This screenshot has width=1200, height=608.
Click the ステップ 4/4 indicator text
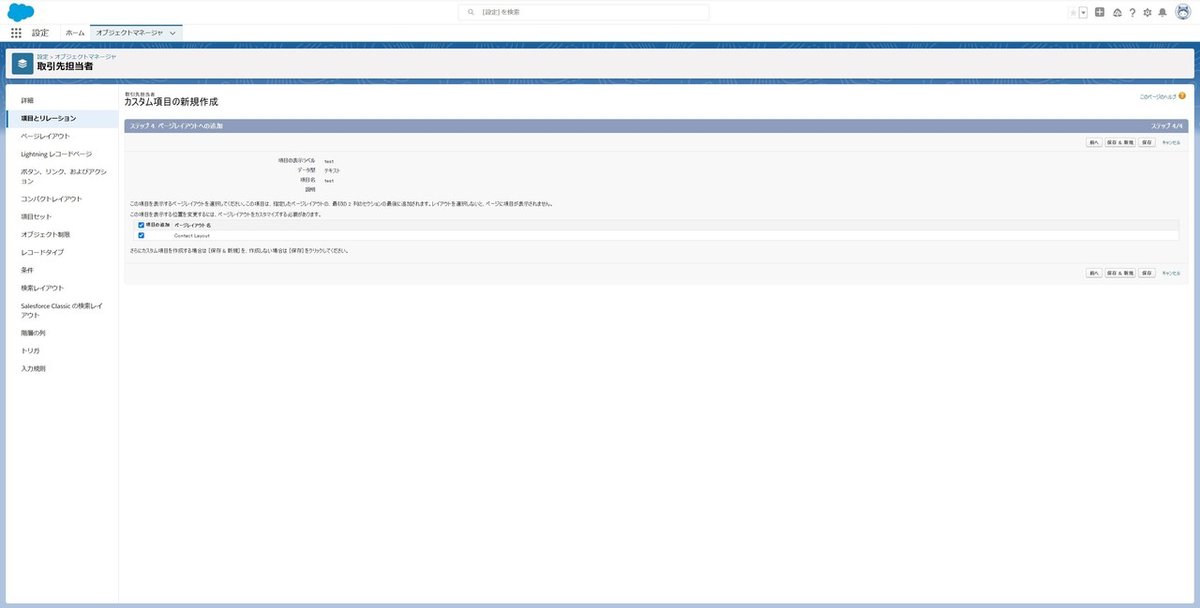[x=1167, y=126]
